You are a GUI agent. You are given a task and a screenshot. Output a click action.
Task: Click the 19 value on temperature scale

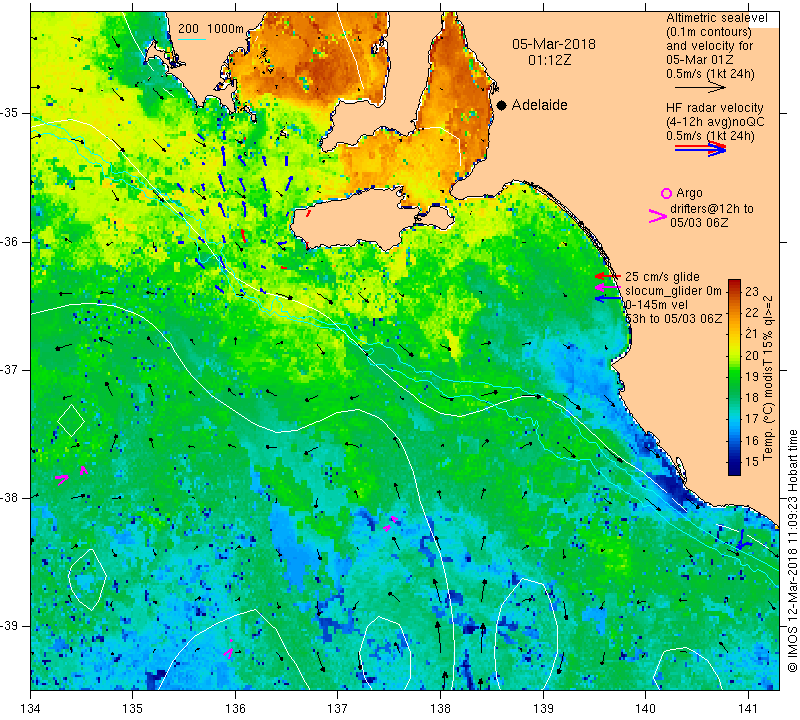pyautogui.click(x=752, y=377)
